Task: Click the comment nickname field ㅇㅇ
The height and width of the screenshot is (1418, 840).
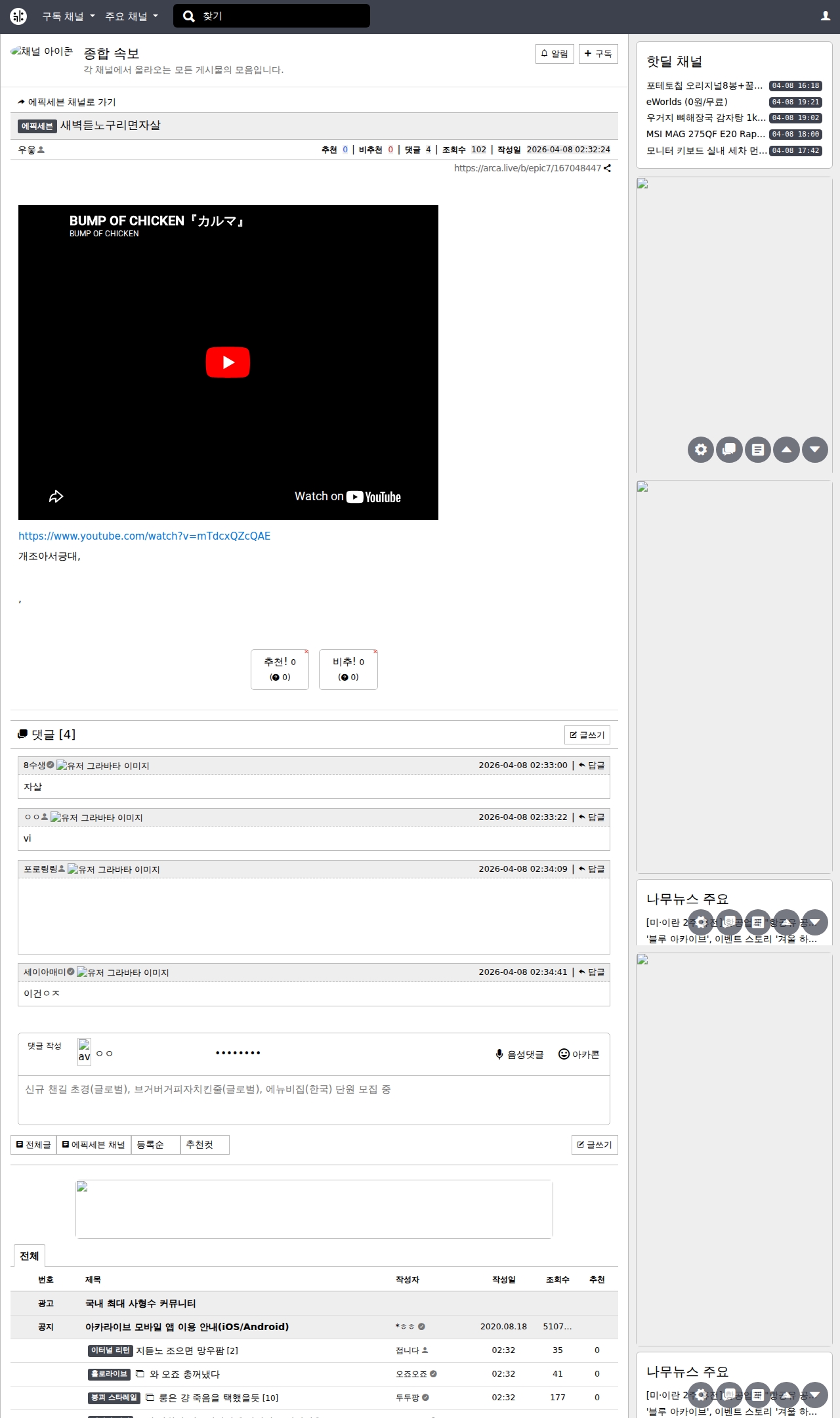Action: 150,1053
